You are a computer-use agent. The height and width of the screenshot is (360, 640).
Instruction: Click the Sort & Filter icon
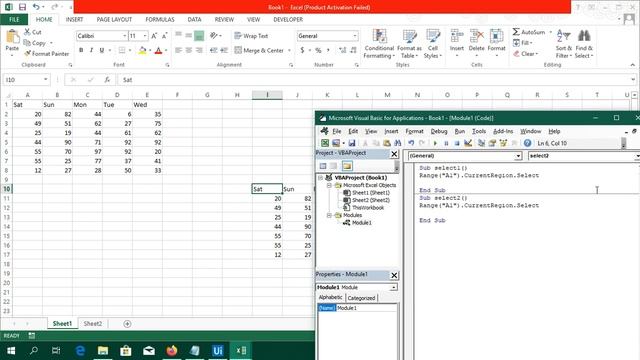point(564,36)
